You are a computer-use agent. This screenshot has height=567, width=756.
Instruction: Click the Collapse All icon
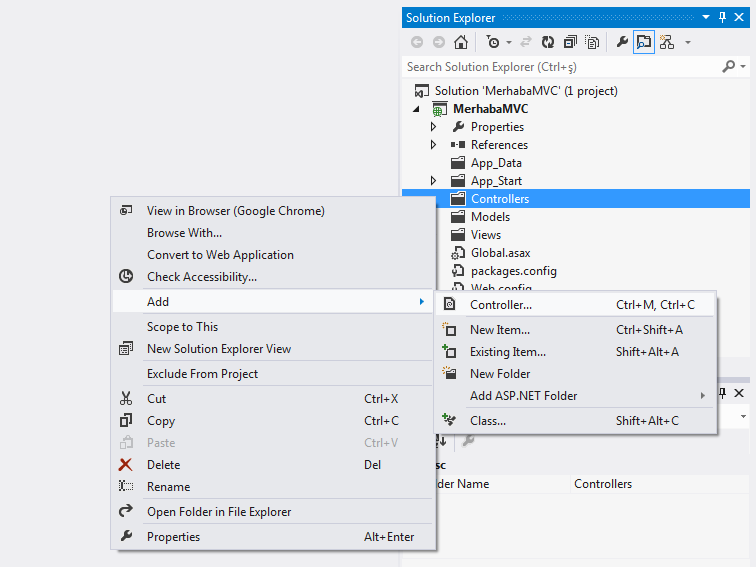pos(570,42)
